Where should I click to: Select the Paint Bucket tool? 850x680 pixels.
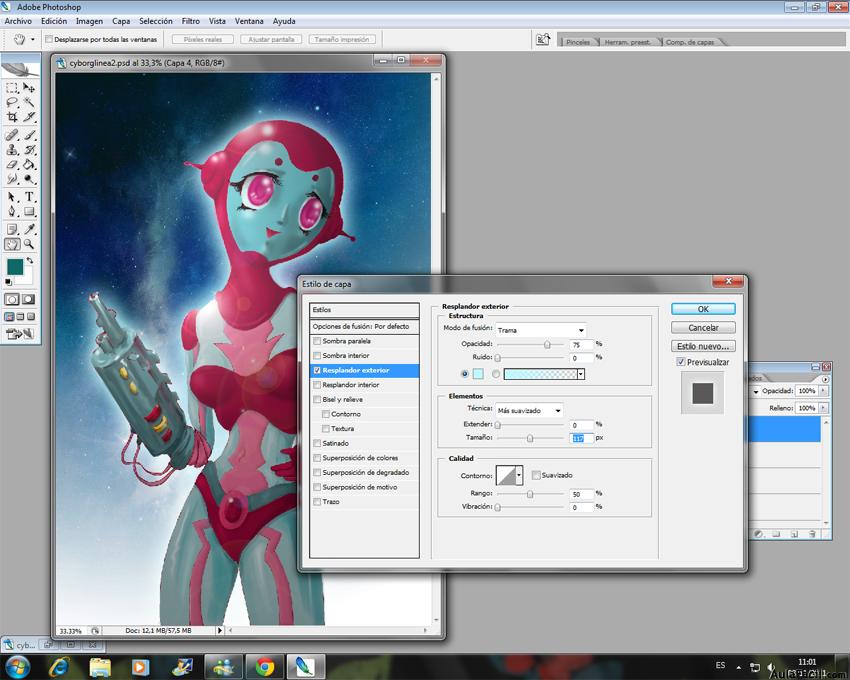pyautogui.click(x=29, y=164)
